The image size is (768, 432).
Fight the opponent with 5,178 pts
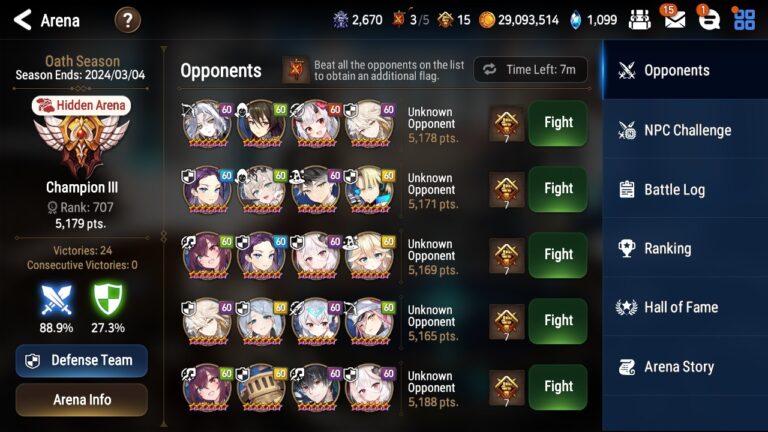pos(558,123)
